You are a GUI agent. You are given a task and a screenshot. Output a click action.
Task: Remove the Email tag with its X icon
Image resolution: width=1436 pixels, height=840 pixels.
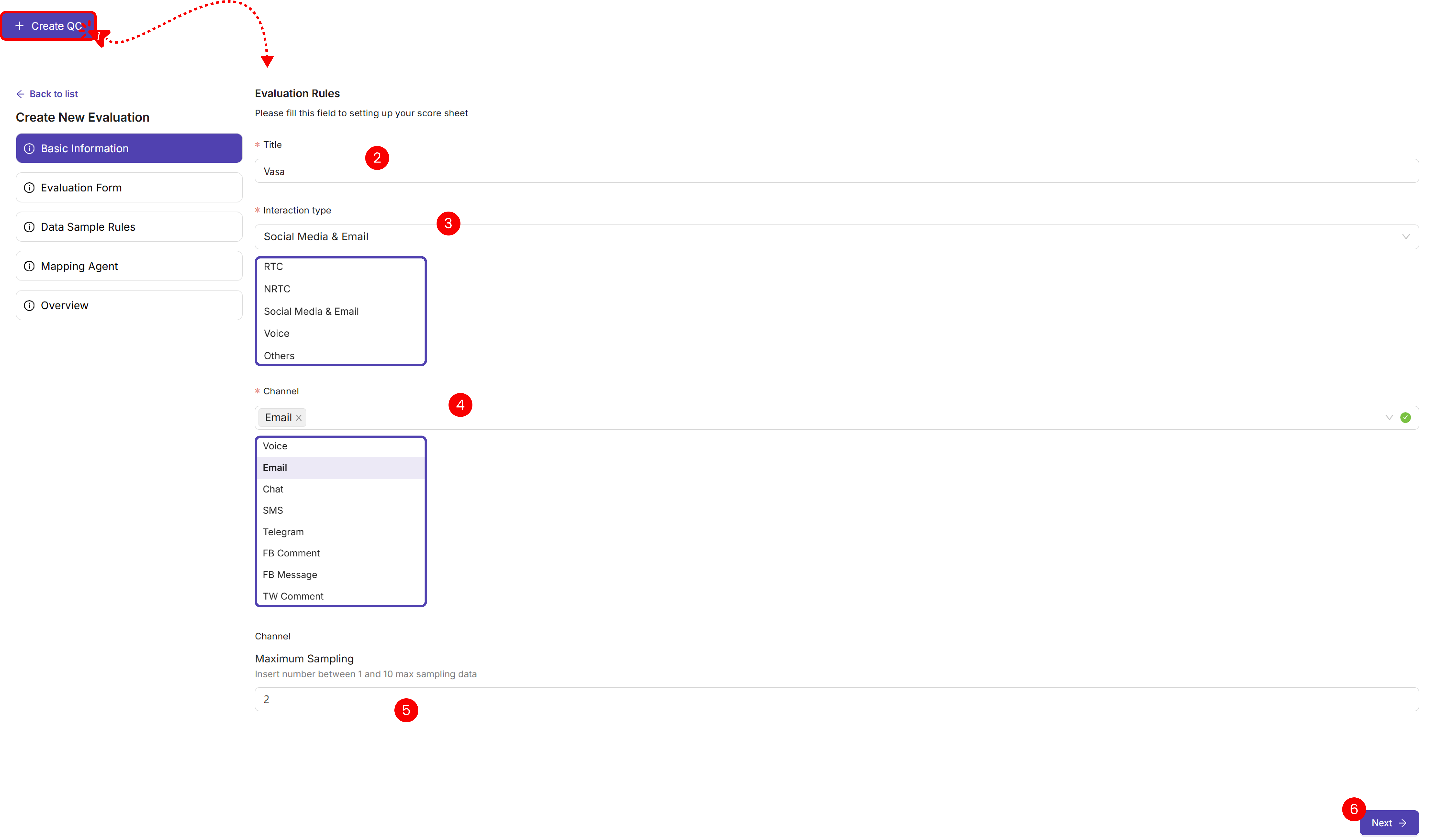click(299, 418)
